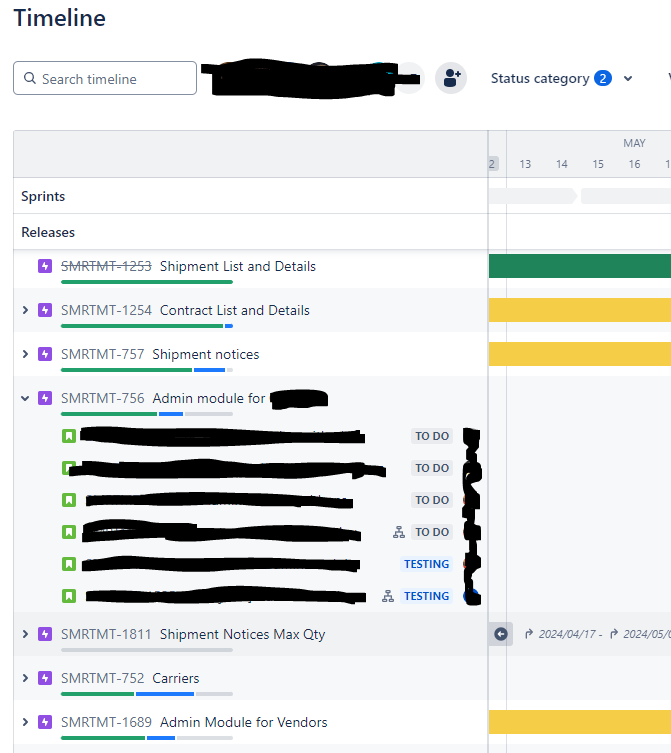
Task: Select the Contract List and Details title
Action: (x=234, y=310)
